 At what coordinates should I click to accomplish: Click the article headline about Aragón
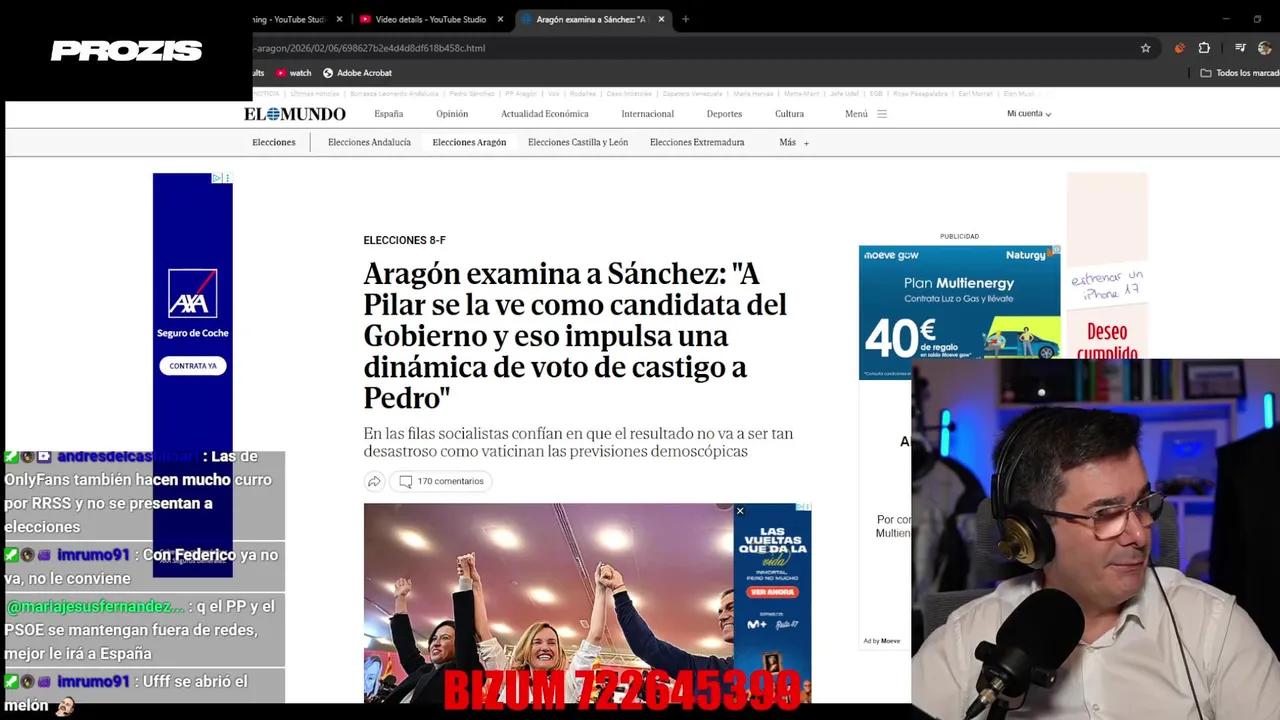(x=575, y=335)
